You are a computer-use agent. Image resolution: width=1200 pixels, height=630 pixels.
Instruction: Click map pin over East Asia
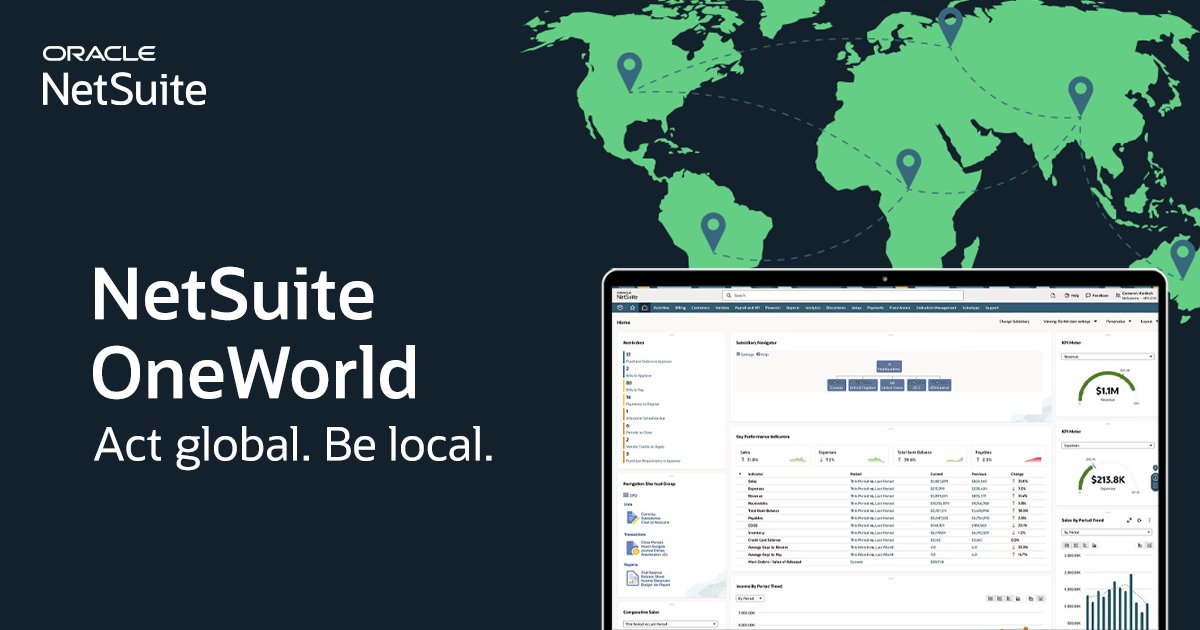tap(1079, 96)
